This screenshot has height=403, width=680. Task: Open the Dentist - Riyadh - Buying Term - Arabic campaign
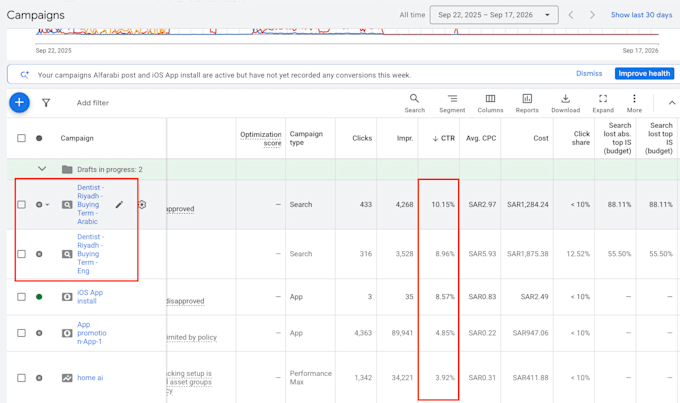pyautogui.click(x=90, y=204)
